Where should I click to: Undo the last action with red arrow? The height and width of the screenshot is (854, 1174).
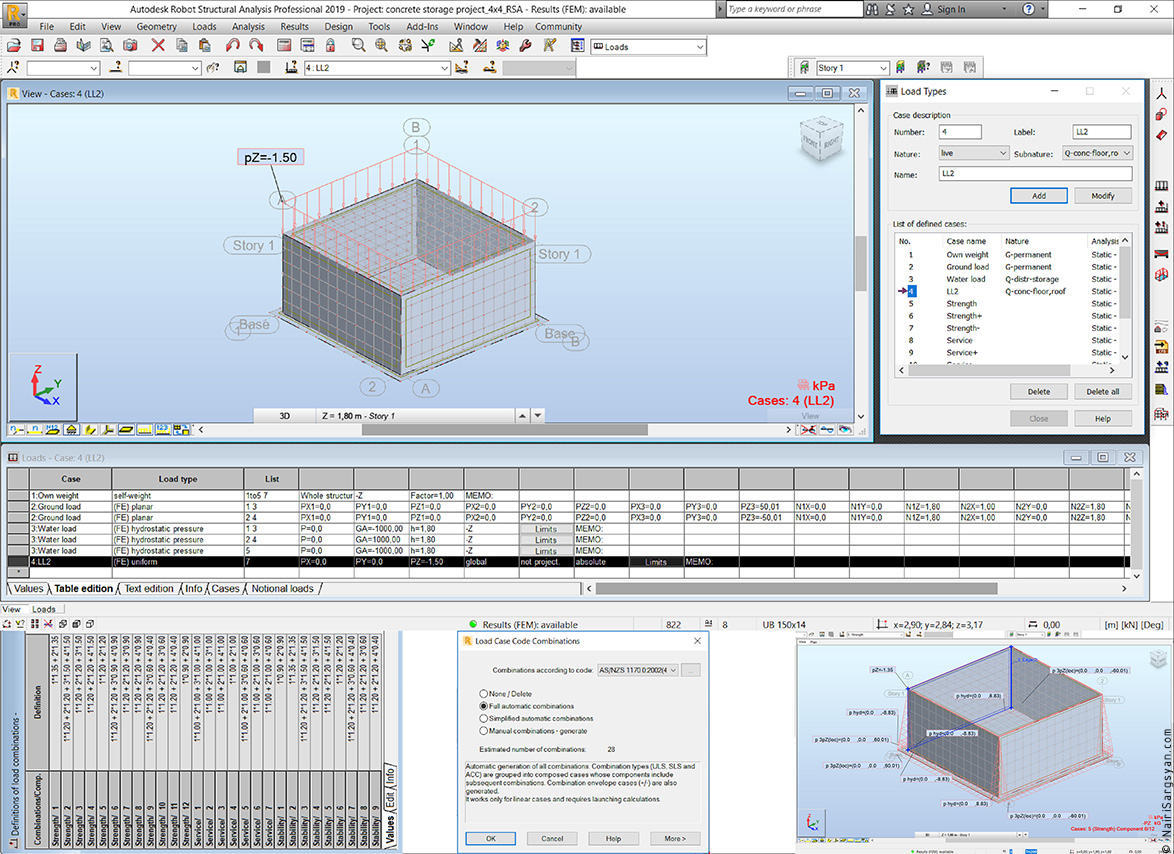tap(233, 46)
